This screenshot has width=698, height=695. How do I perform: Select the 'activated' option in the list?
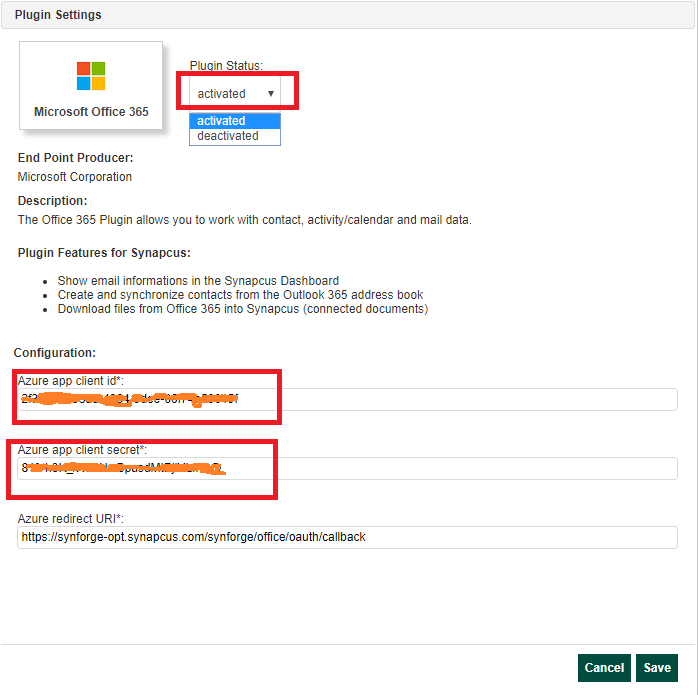(x=235, y=121)
